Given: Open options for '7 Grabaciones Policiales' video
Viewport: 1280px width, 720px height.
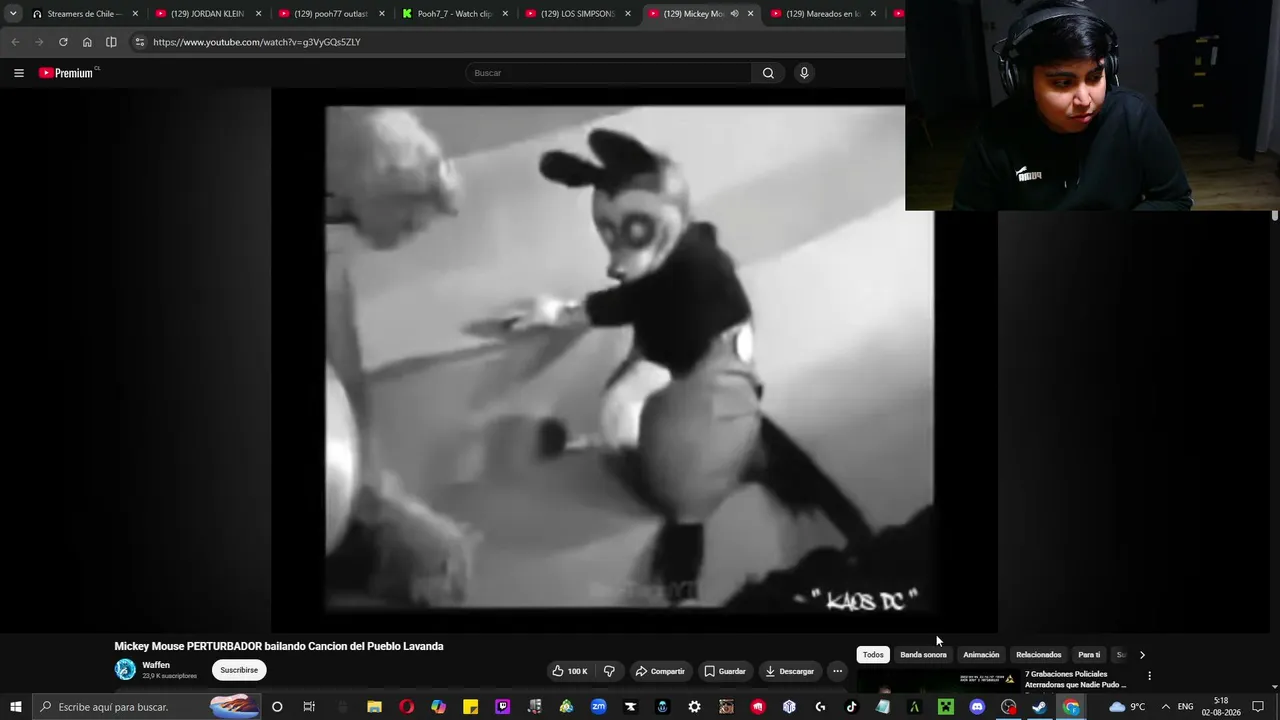Looking at the screenshot, I should pos(1149,676).
